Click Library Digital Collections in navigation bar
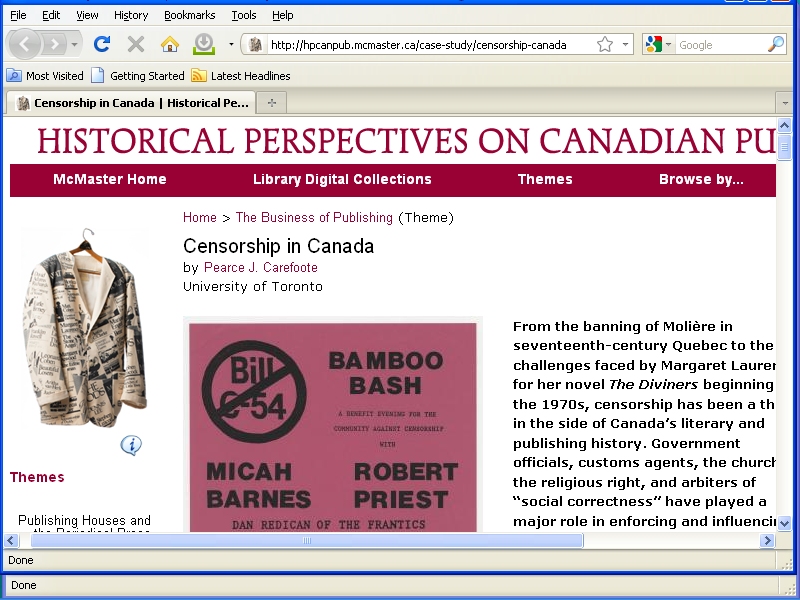800x600 pixels. (342, 180)
